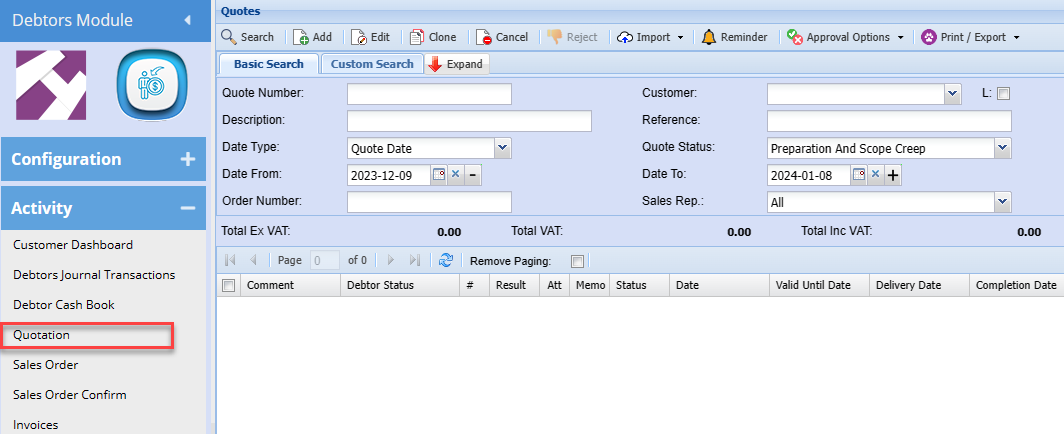
Task: Click the Clone quote icon
Action: (417, 37)
